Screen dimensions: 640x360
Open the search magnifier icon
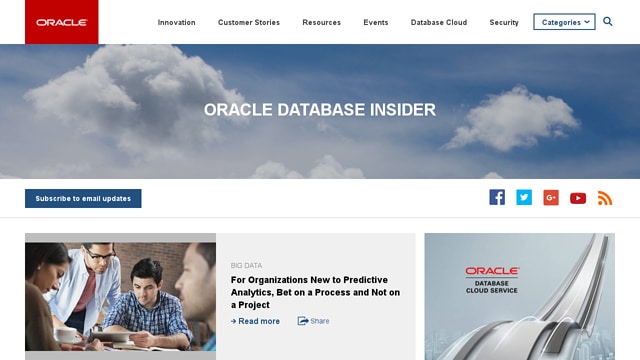[607, 21]
